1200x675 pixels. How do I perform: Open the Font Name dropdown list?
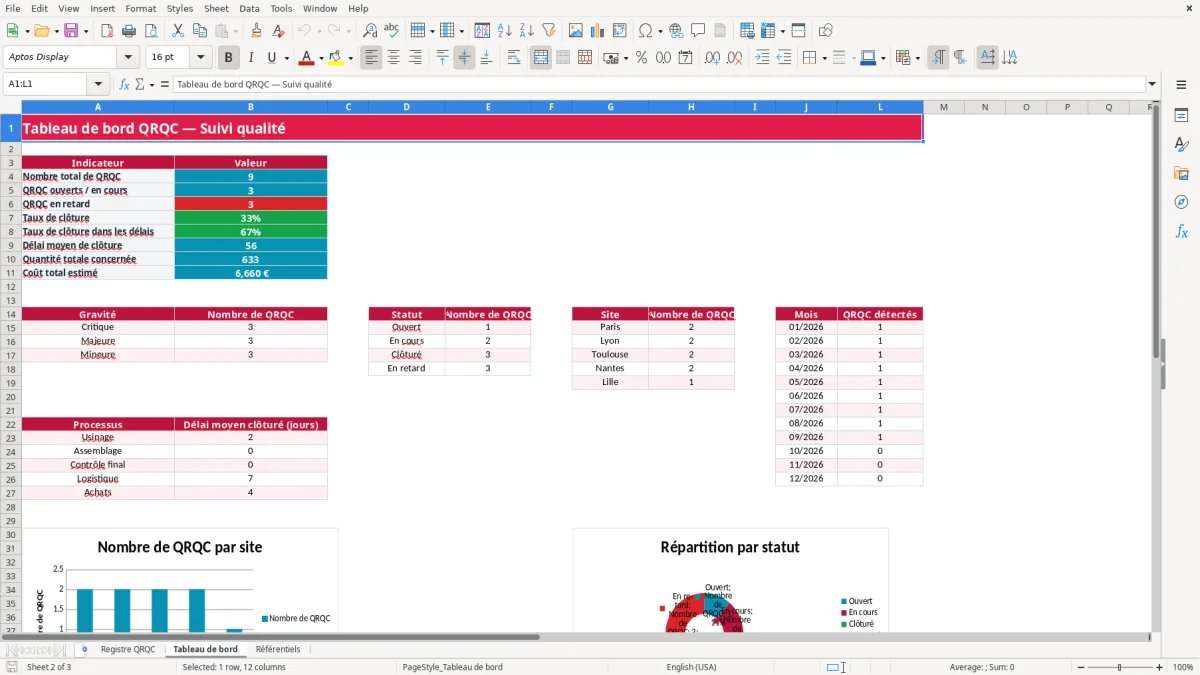pyautogui.click(x=128, y=58)
